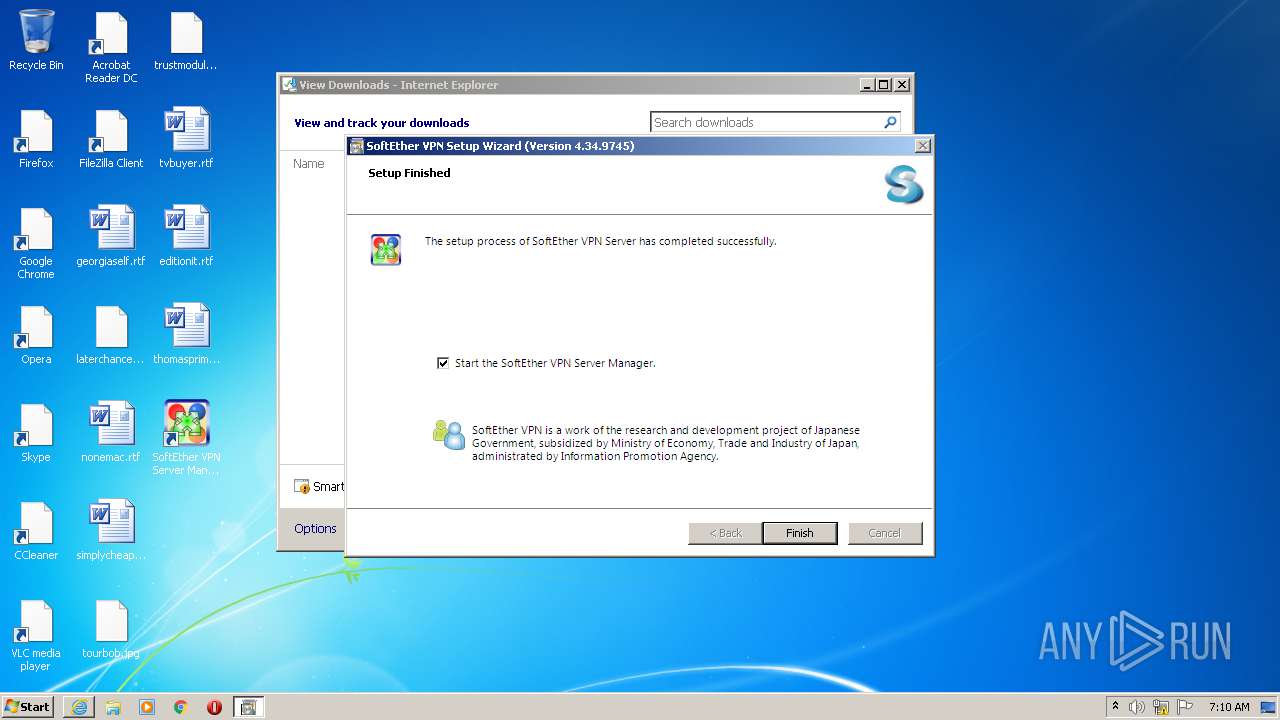The height and width of the screenshot is (720, 1280).
Task: Open Windows Explorer folder in the taskbar
Action: (113, 707)
